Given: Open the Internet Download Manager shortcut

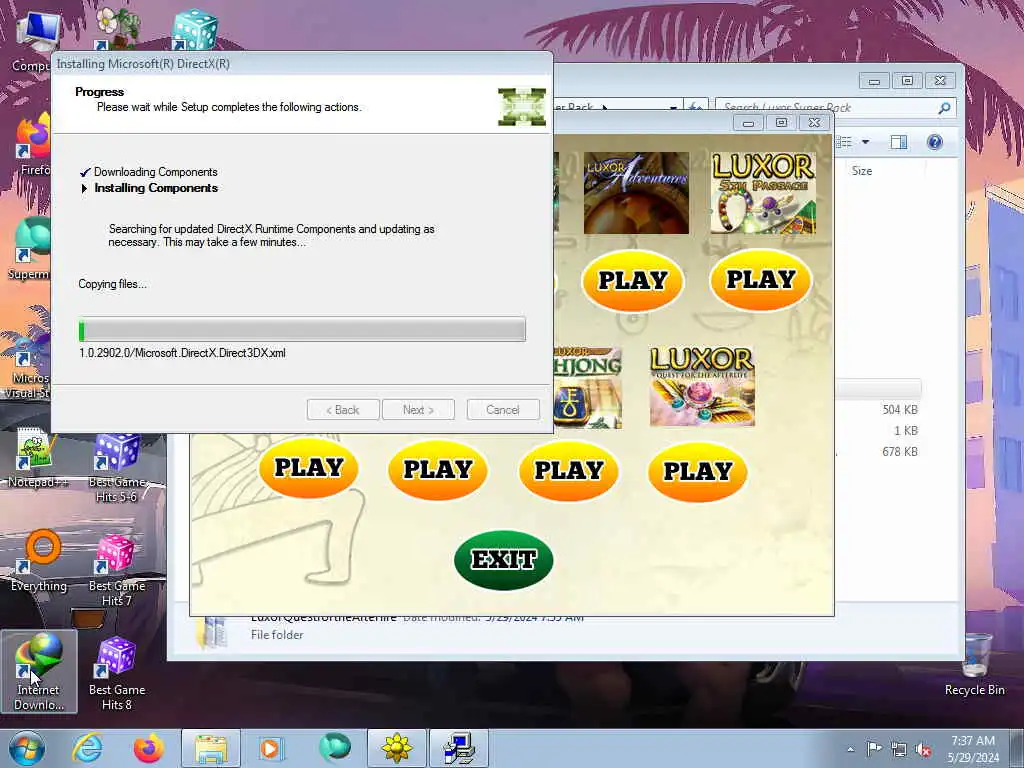Looking at the screenshot, I should [39, 671].
